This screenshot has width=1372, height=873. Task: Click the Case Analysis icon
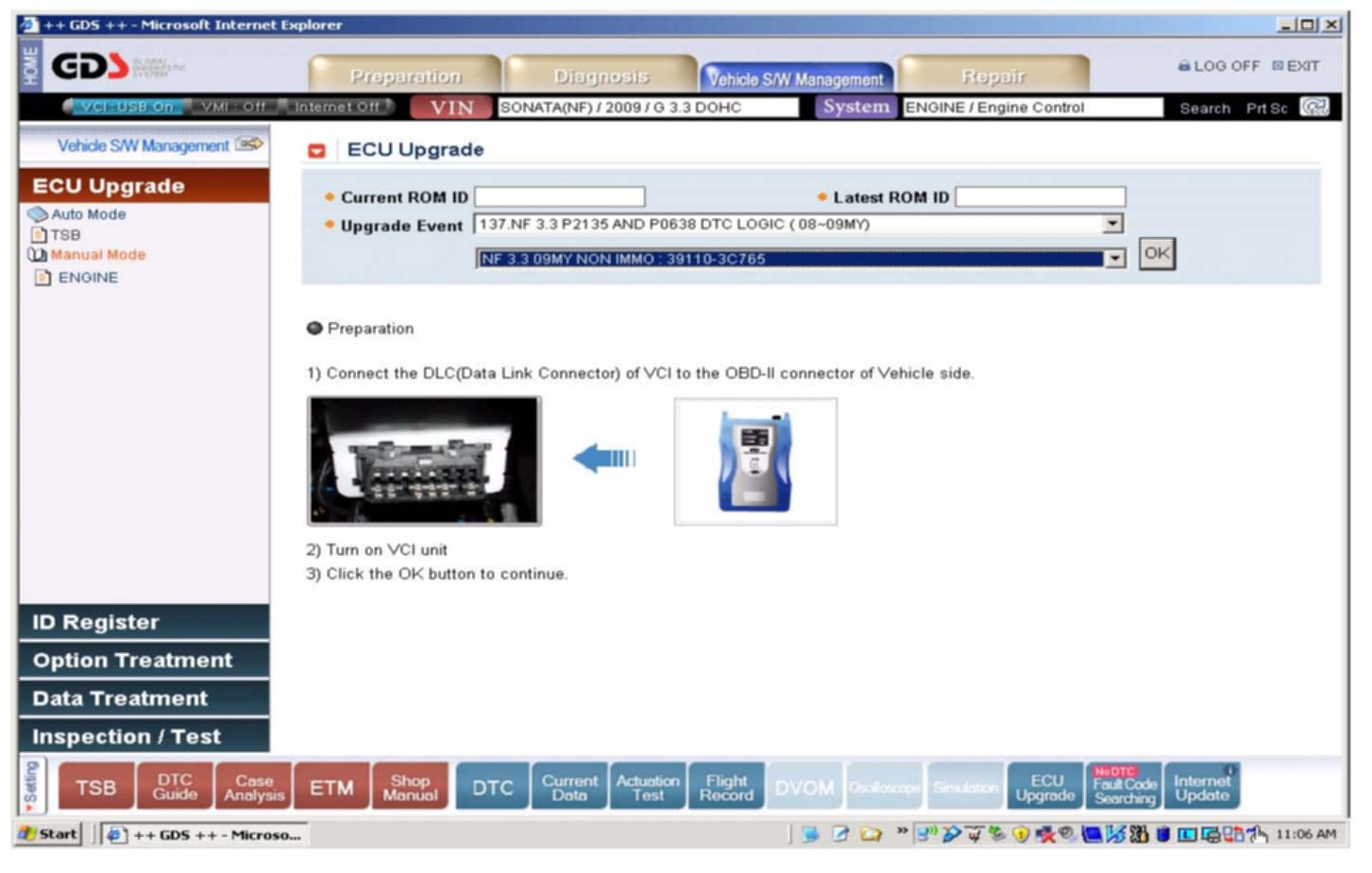coord(253,787)
